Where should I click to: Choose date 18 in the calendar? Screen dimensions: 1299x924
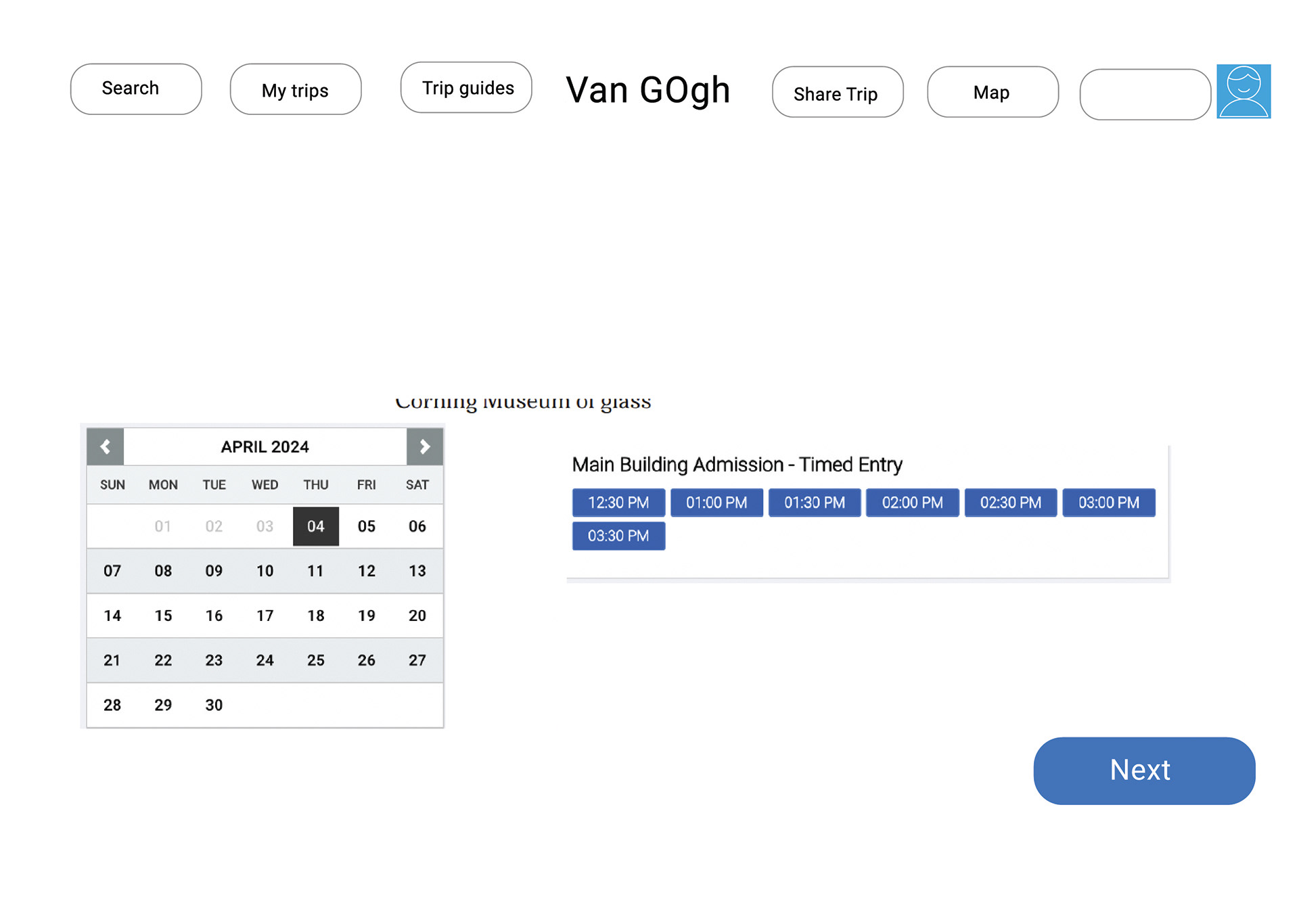tap(316, 616)
